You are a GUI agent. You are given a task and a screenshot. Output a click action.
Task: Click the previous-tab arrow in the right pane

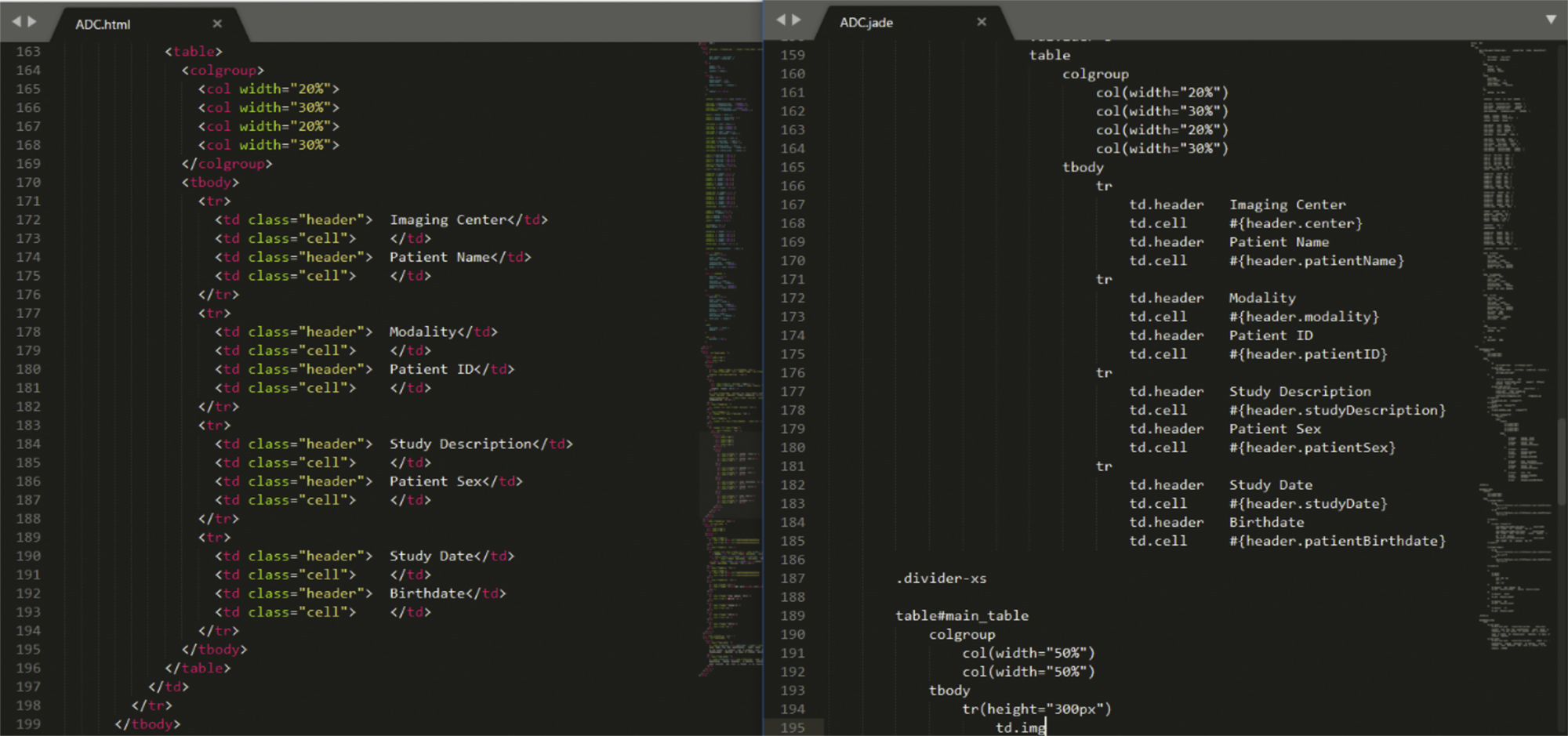781,20
